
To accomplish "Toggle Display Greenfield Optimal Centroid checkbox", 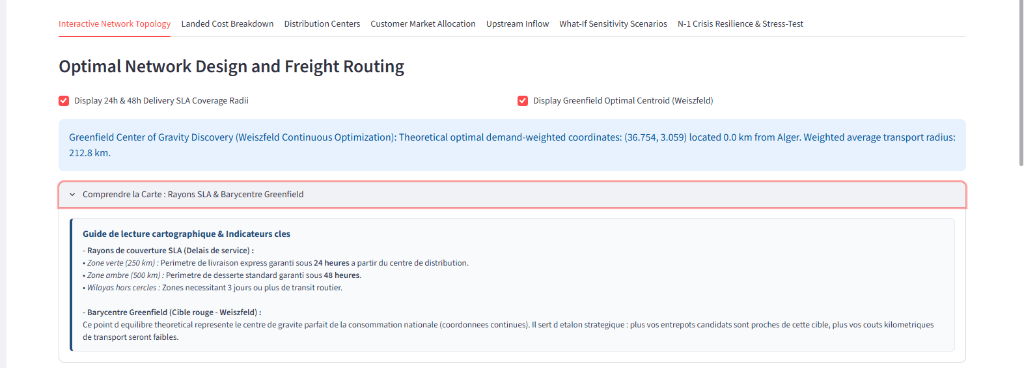I will (x=522, y=101).
